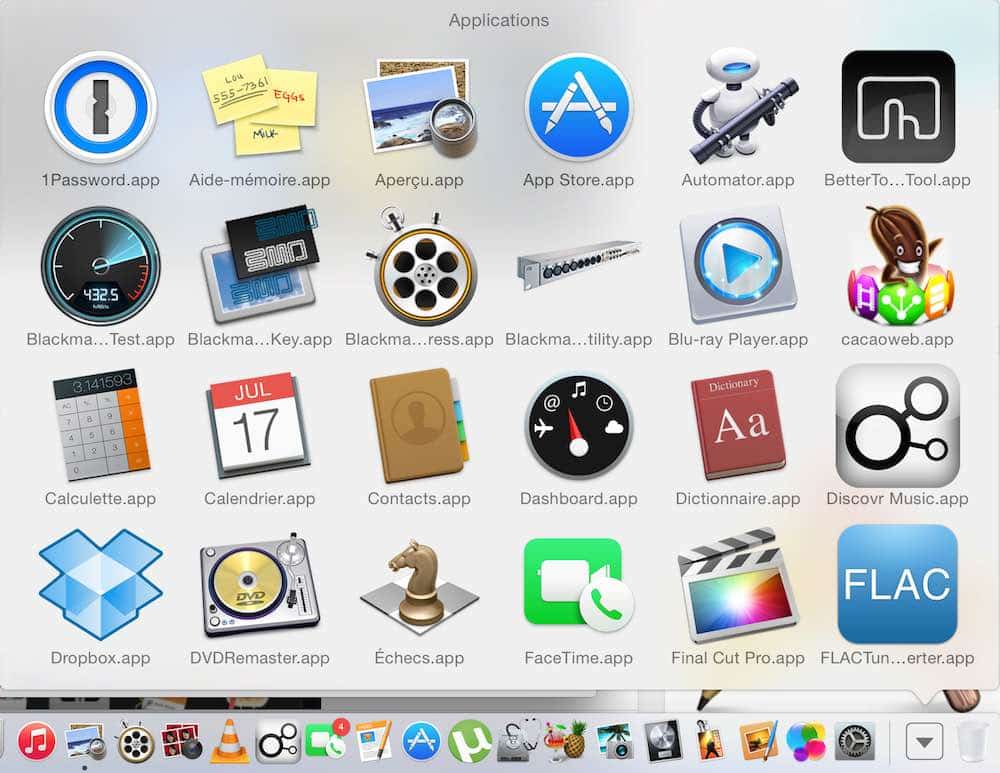1000x773 pixels.
Task: Launch App Store.app from the Applications grid
Action: [x=578, y=107]
